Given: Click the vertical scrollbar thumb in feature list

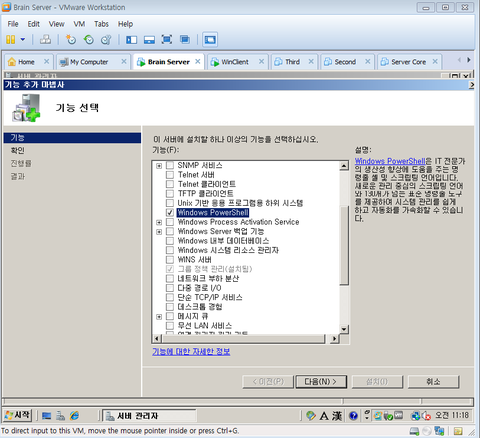Looking at the screenshot, I should click(x=344, y=245).
